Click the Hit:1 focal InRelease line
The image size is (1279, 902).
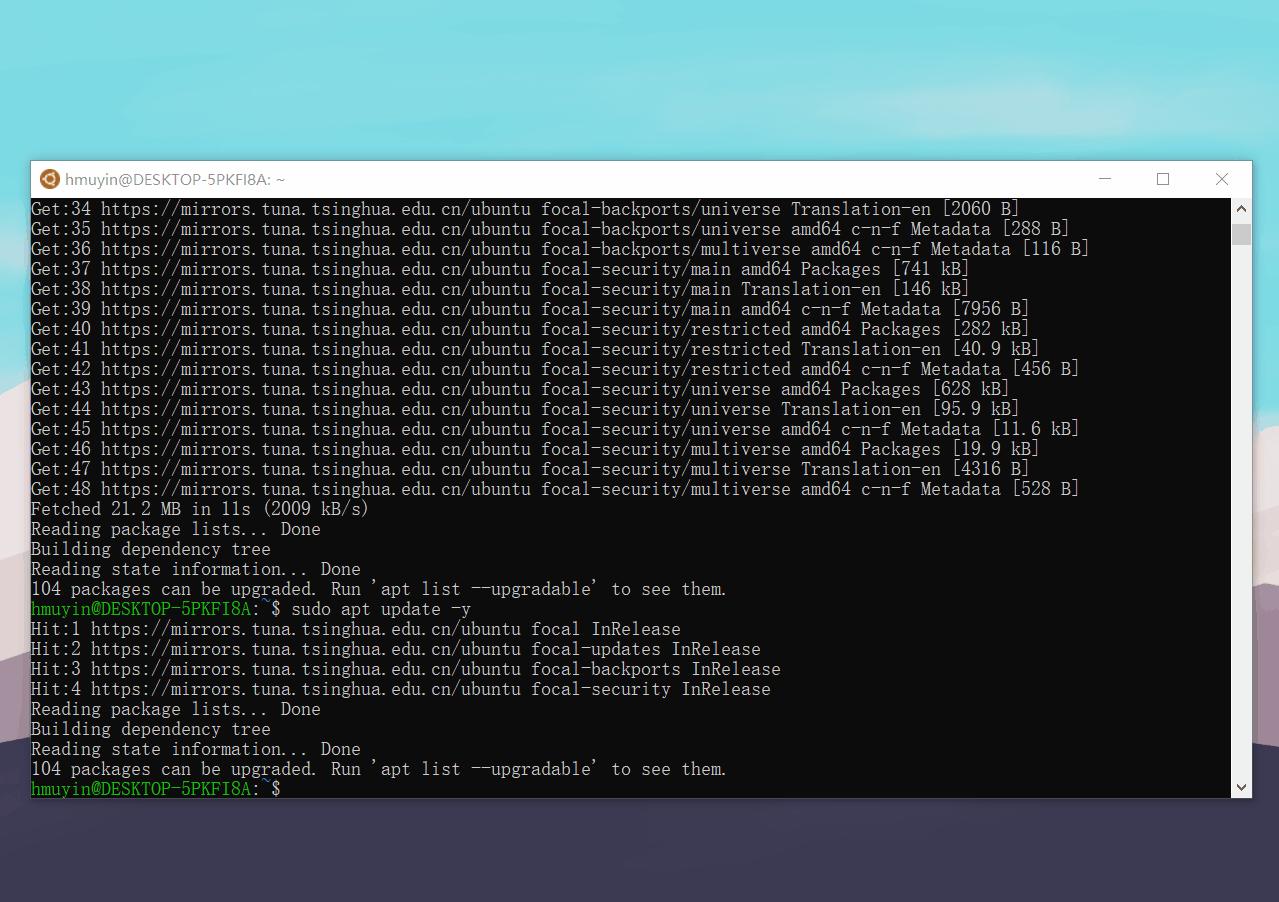coord(356,629)
